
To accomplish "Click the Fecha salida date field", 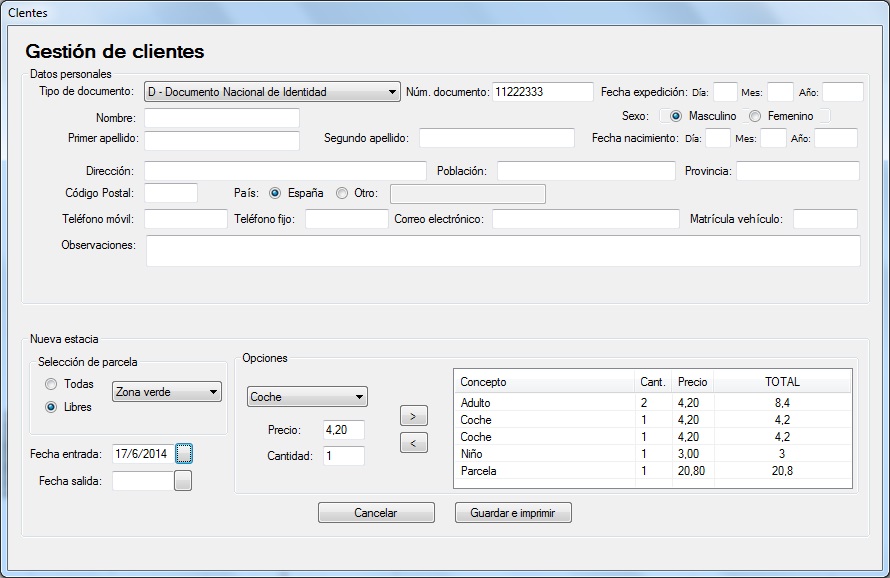I will pyautogui.click(x=143, y=481).
